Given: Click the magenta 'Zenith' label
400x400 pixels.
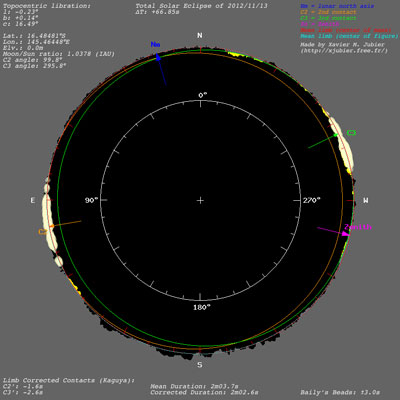Looking at the screenshot, I should click(x=358, y=227).
